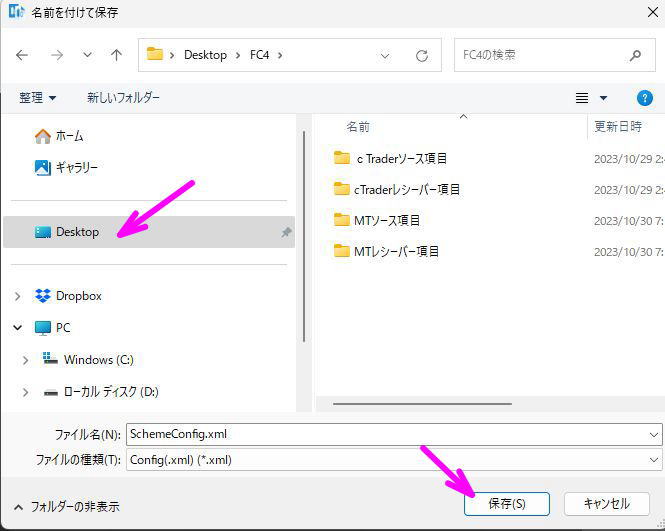Select Desktop in the navigation pane
Screen dimensions: 665x531
tap(148, 232)
